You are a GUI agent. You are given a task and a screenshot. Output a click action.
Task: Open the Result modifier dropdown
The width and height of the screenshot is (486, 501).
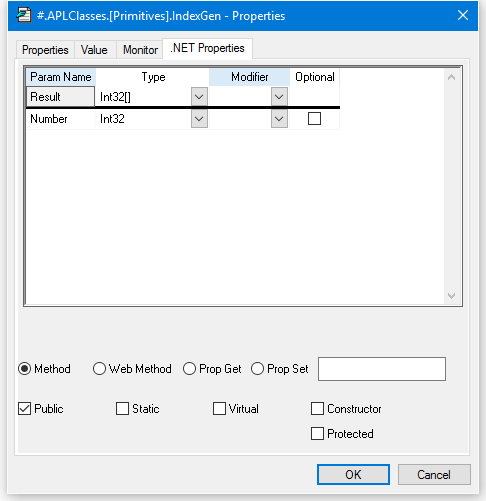pyautogui.click(x=279, y=97)
